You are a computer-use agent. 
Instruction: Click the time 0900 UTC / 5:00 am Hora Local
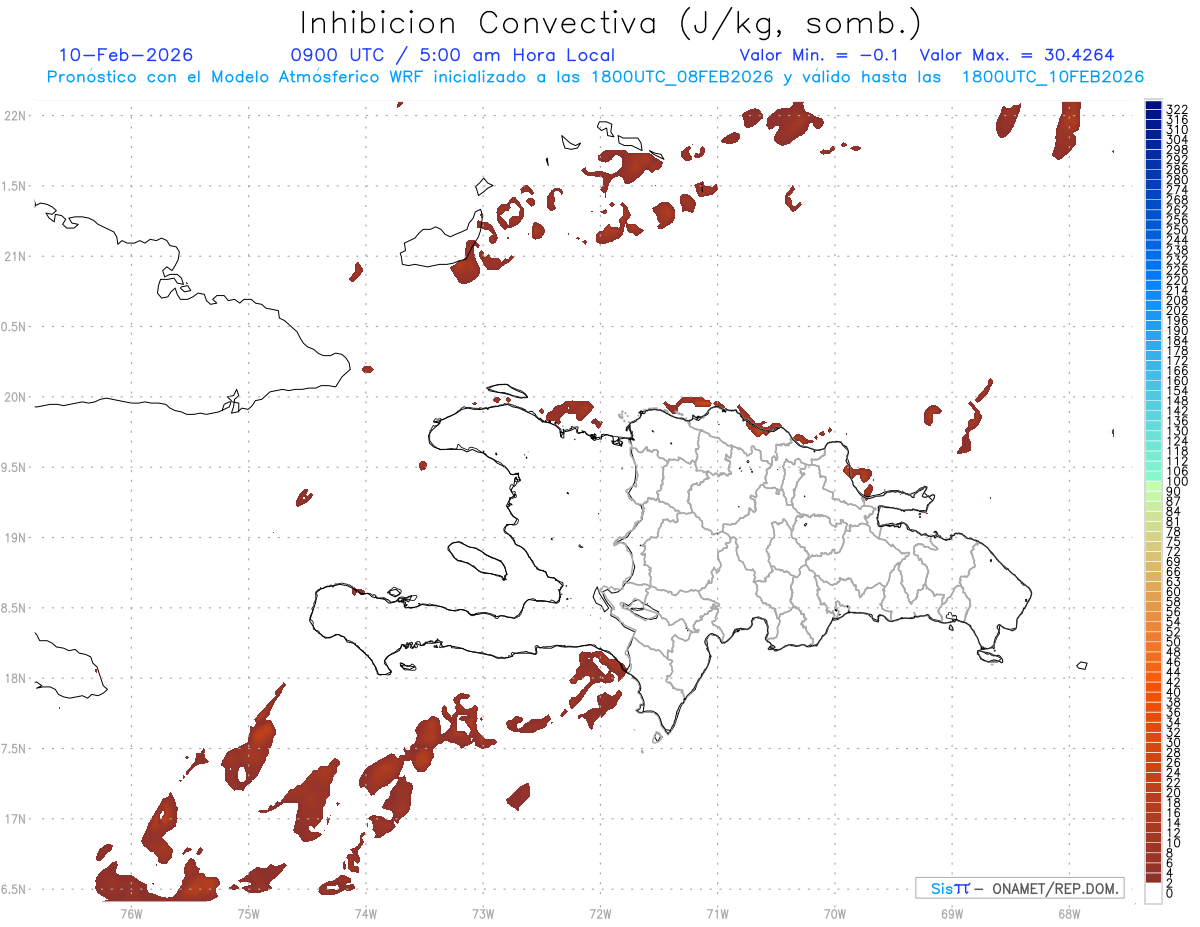[453, 55]
